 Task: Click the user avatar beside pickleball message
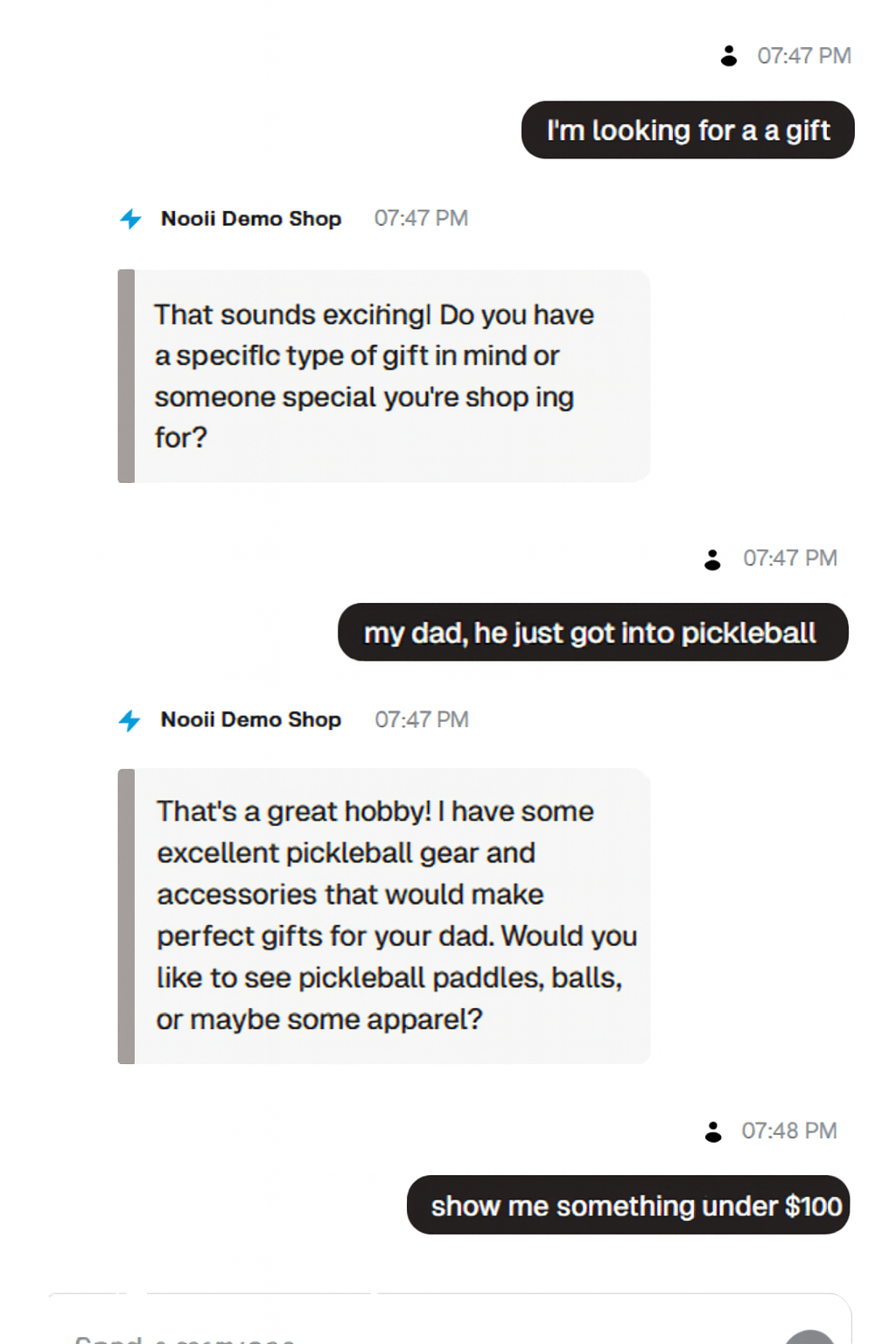click(x=712, y=559)
